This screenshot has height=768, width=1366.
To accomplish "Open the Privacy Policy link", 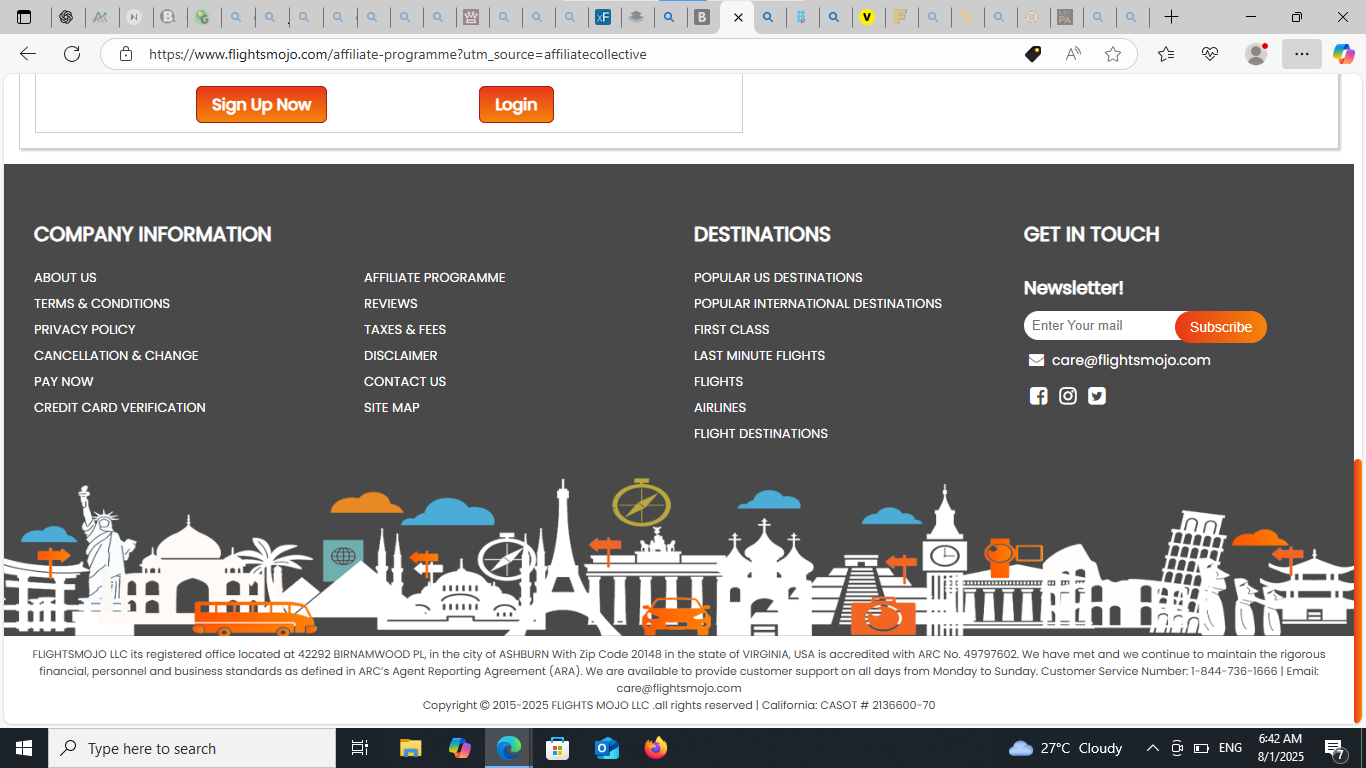I will click(x=84, y=329).
